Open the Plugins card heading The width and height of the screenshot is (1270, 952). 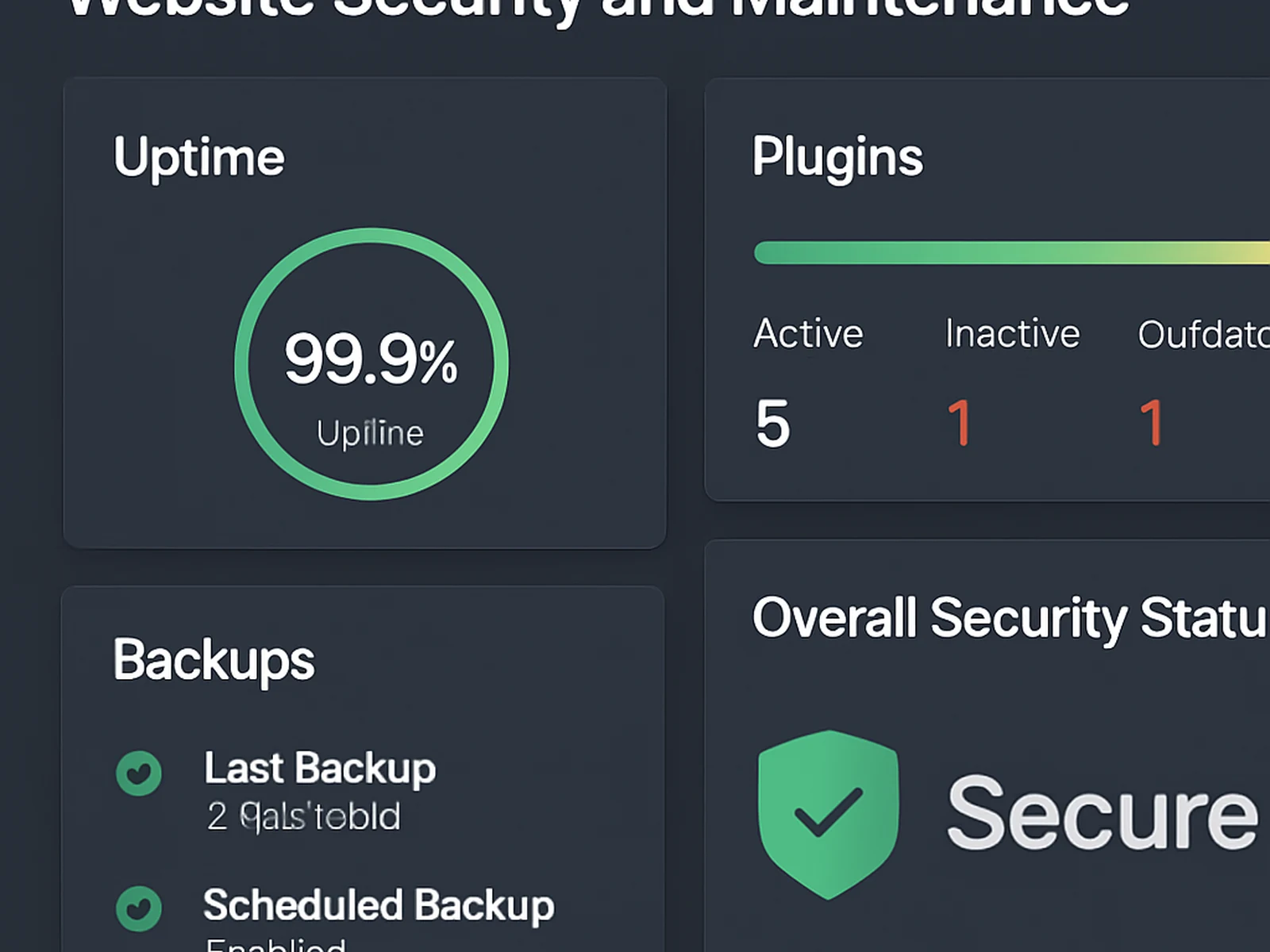click(x=837, y=157)
